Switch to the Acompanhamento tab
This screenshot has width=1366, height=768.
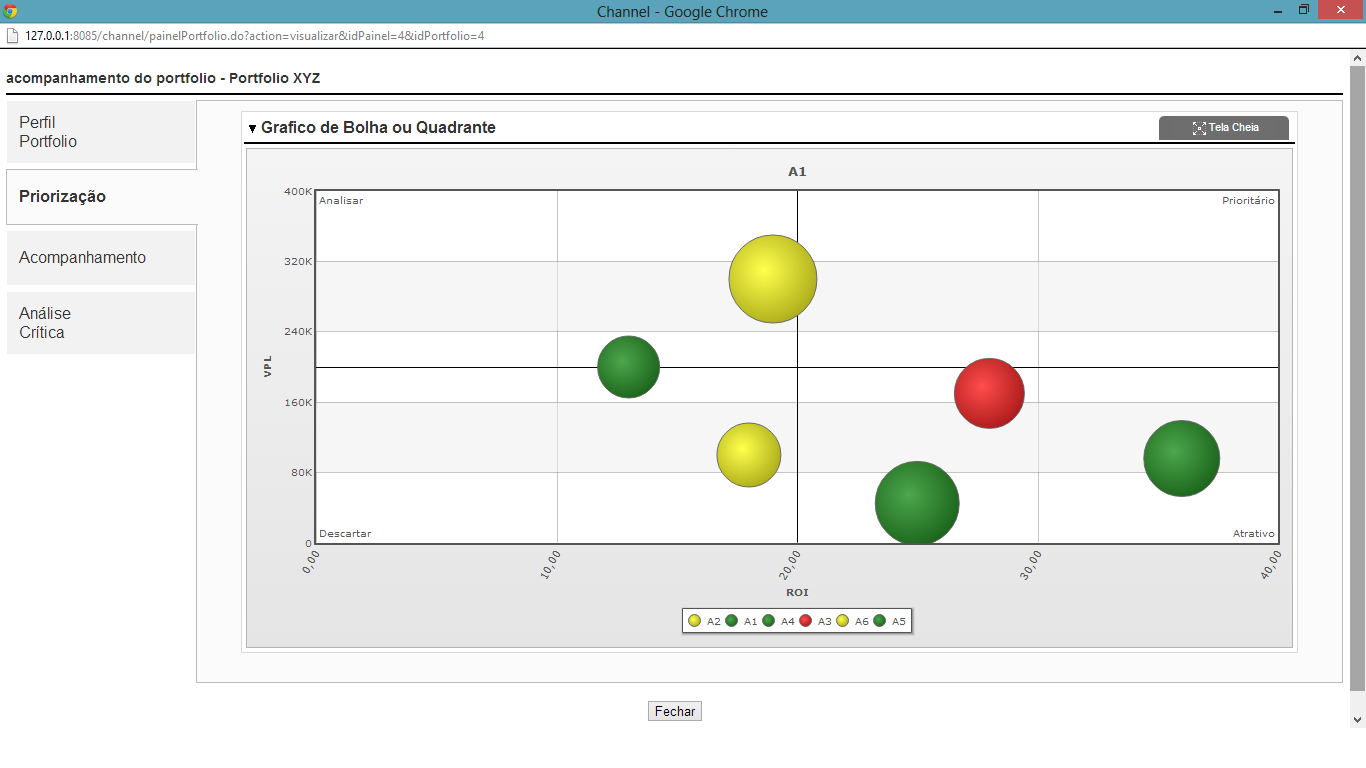click(101, 258)
